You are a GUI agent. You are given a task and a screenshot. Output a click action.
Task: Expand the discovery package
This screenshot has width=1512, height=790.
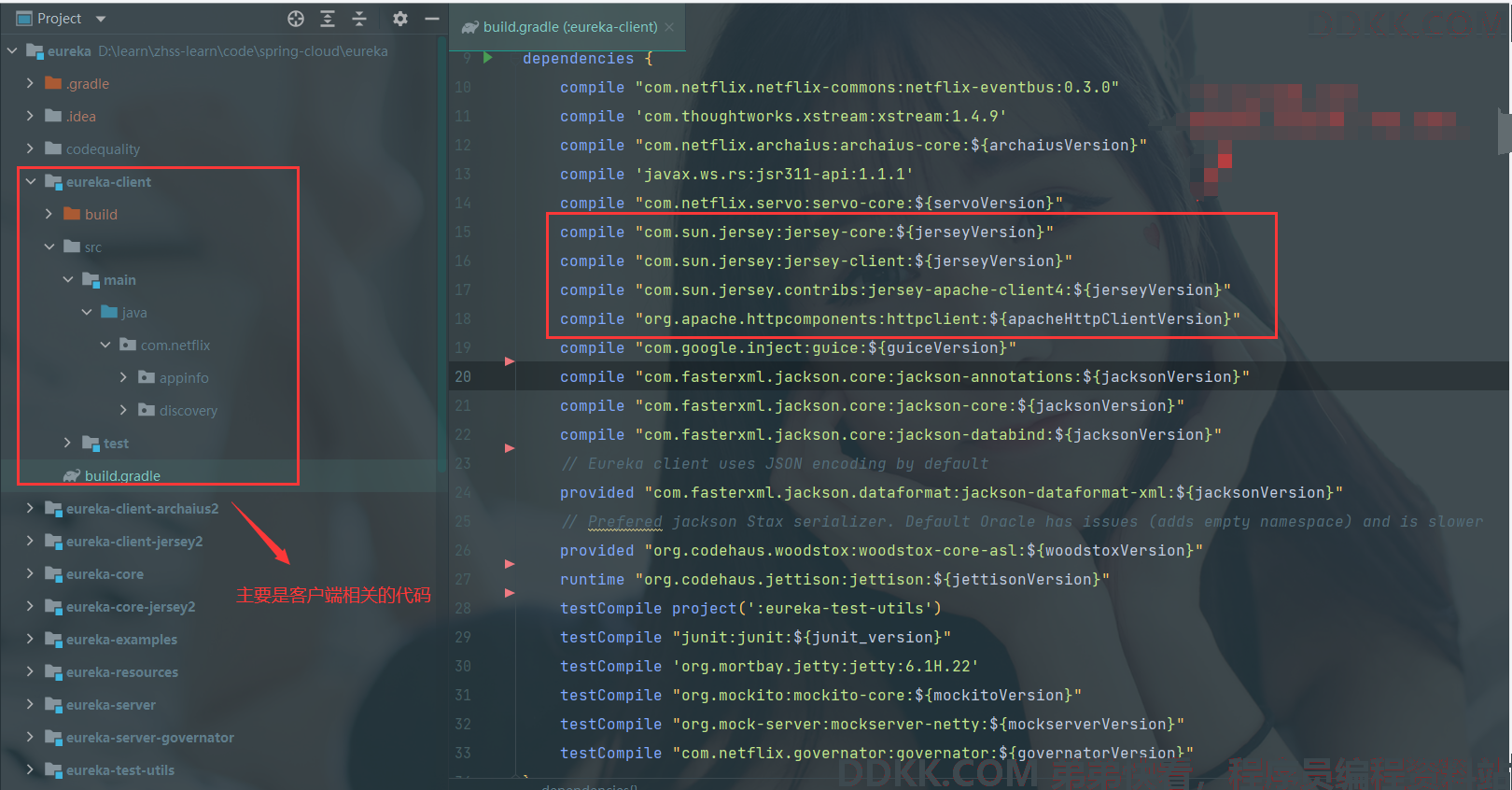point(124,411)
